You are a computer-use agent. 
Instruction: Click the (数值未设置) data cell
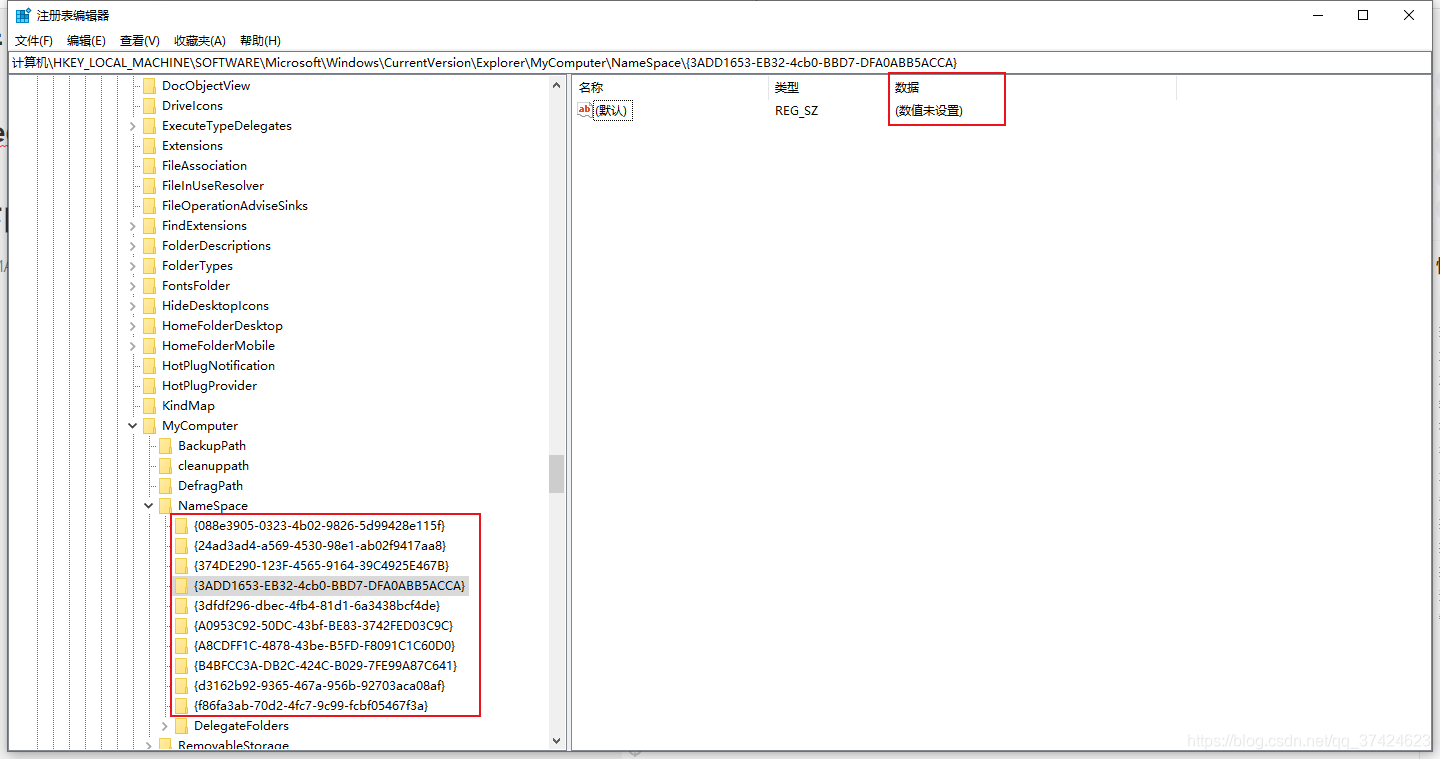pos(929,111)
